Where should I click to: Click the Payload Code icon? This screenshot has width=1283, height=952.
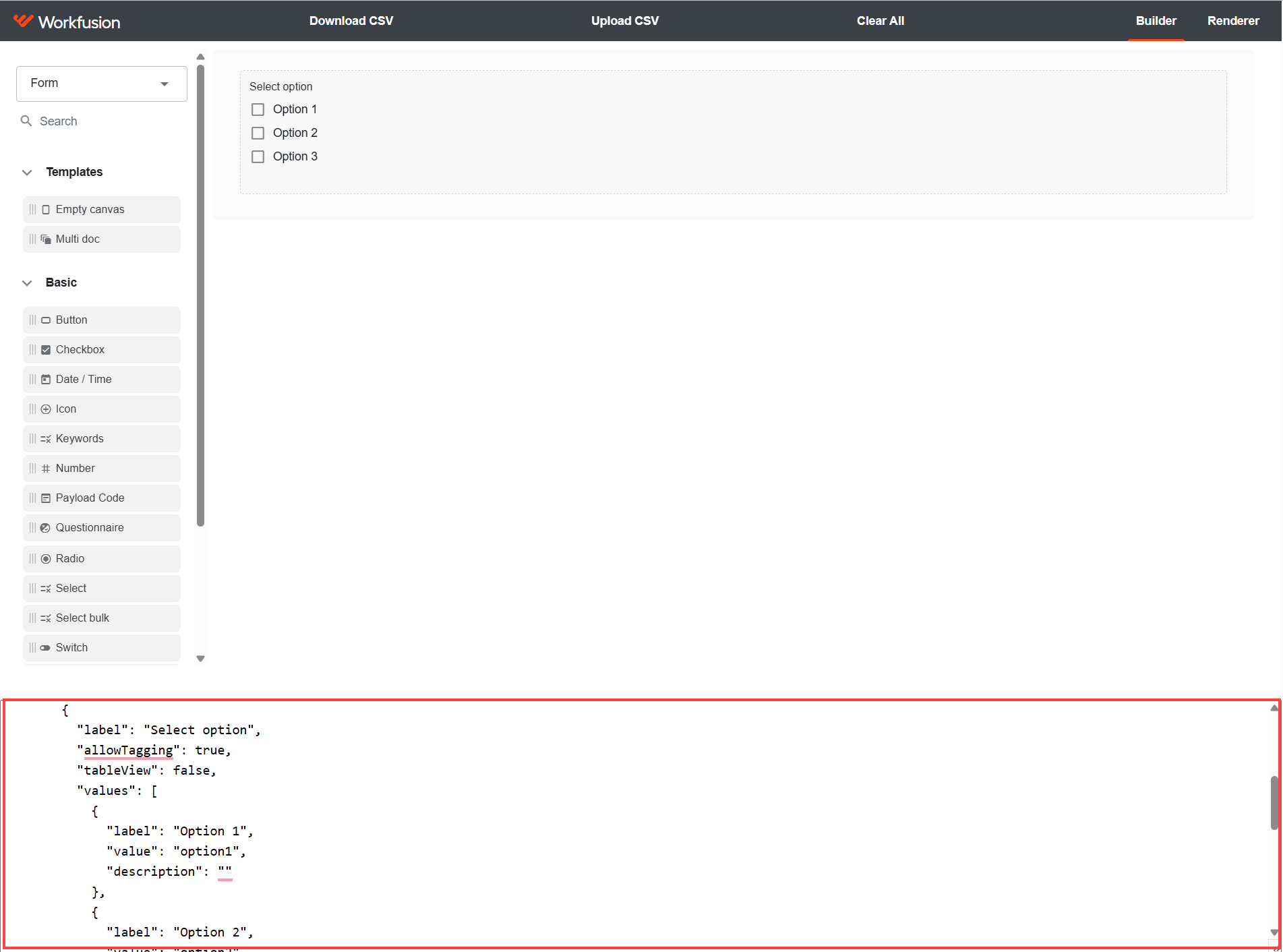pos(46,498)
